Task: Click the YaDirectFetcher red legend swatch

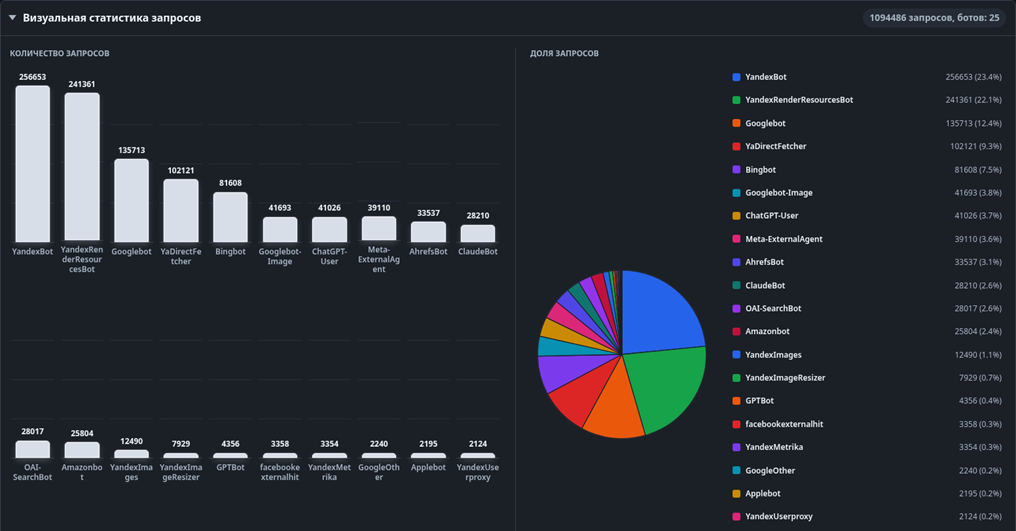Action: 736,147
